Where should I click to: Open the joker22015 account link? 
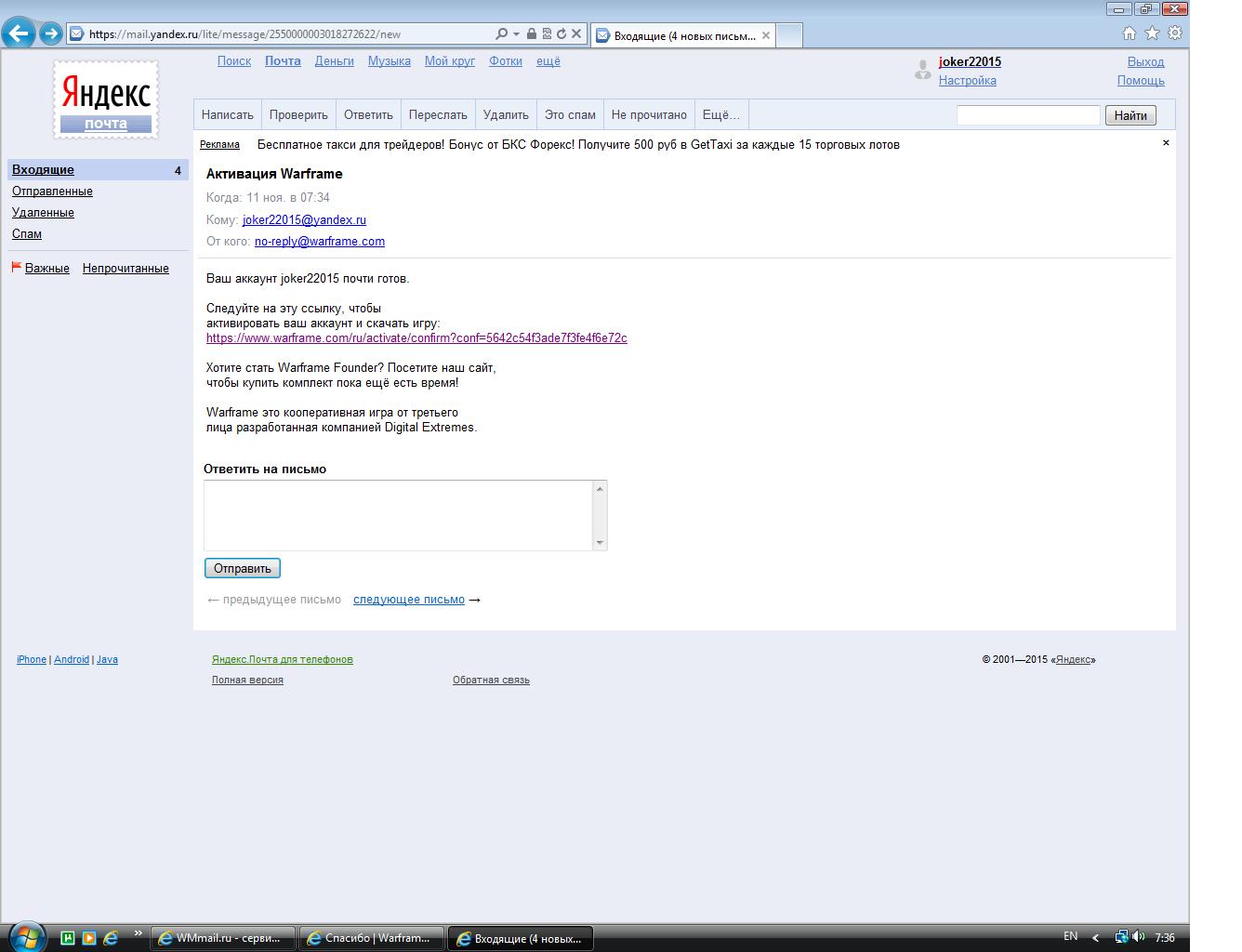click(970, 62)
